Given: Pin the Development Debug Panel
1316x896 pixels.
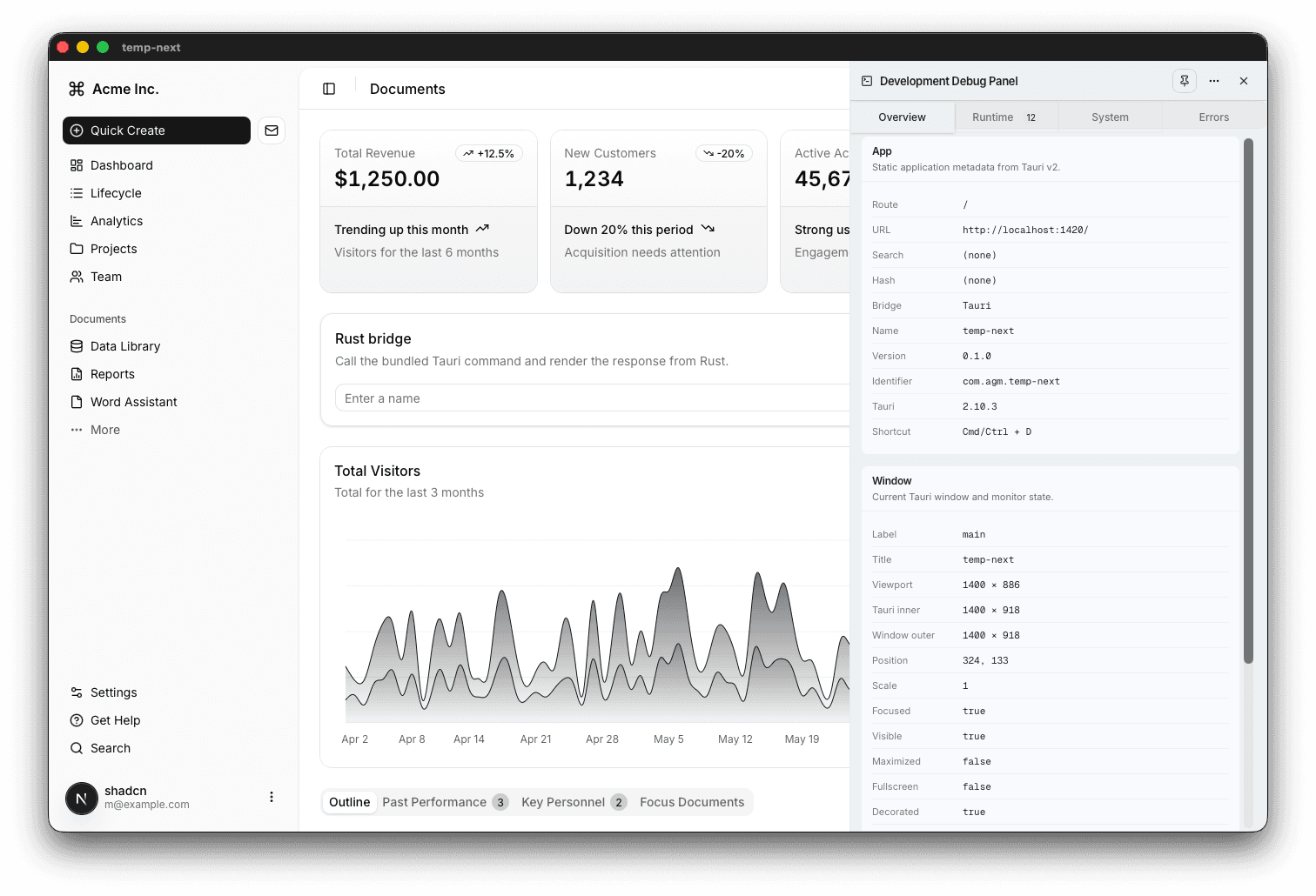Looking at the screenshot, I should pos(1185,81).
